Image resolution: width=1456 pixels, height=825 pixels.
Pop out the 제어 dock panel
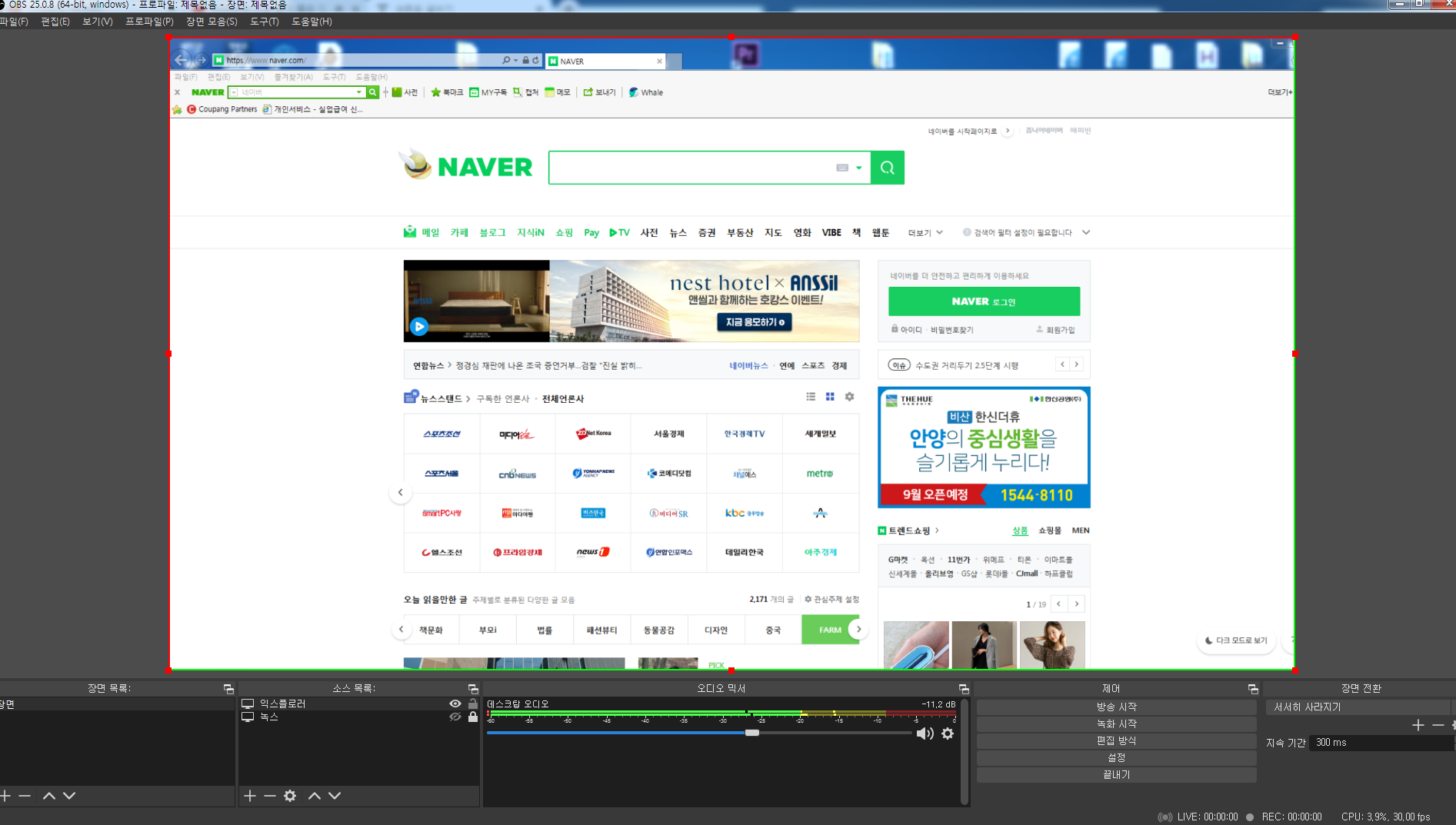coord(1253,689)
